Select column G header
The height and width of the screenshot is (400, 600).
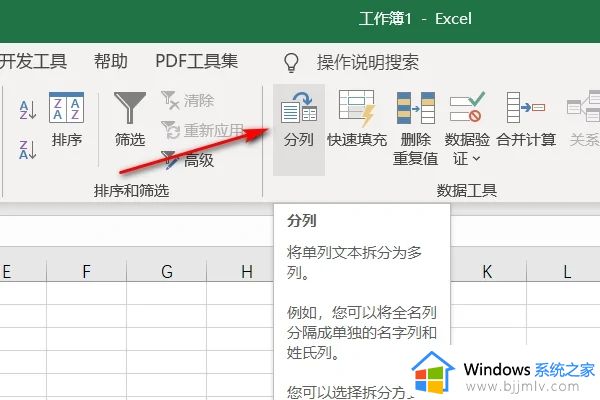pyautogui.click(x=166, y=271)
